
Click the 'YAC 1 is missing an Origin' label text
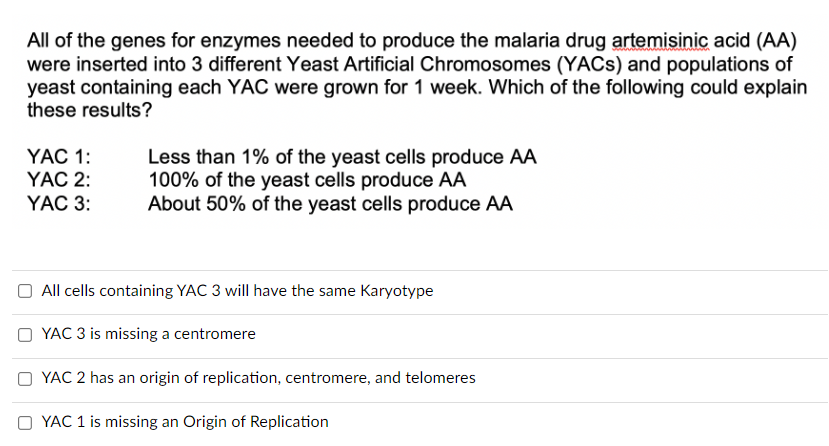(185, 422)
